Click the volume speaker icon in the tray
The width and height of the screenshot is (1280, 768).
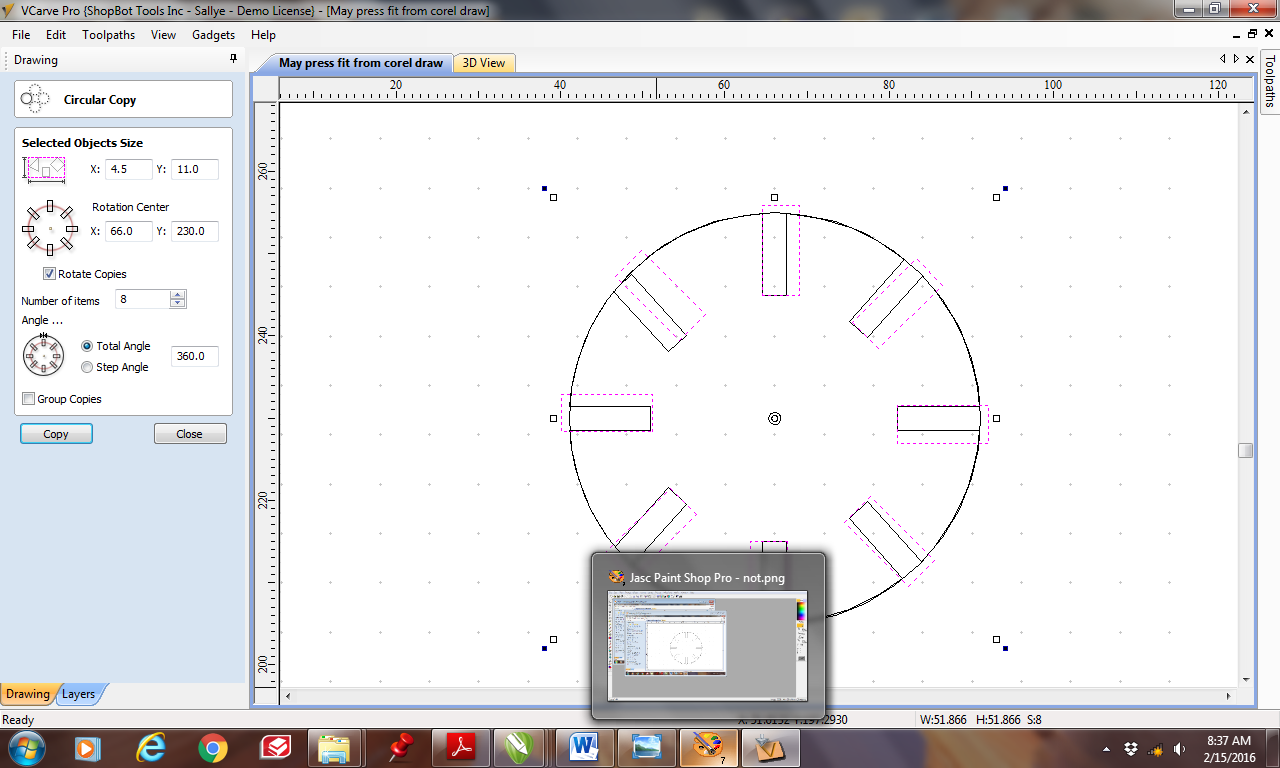click(x=1181, y=748)
